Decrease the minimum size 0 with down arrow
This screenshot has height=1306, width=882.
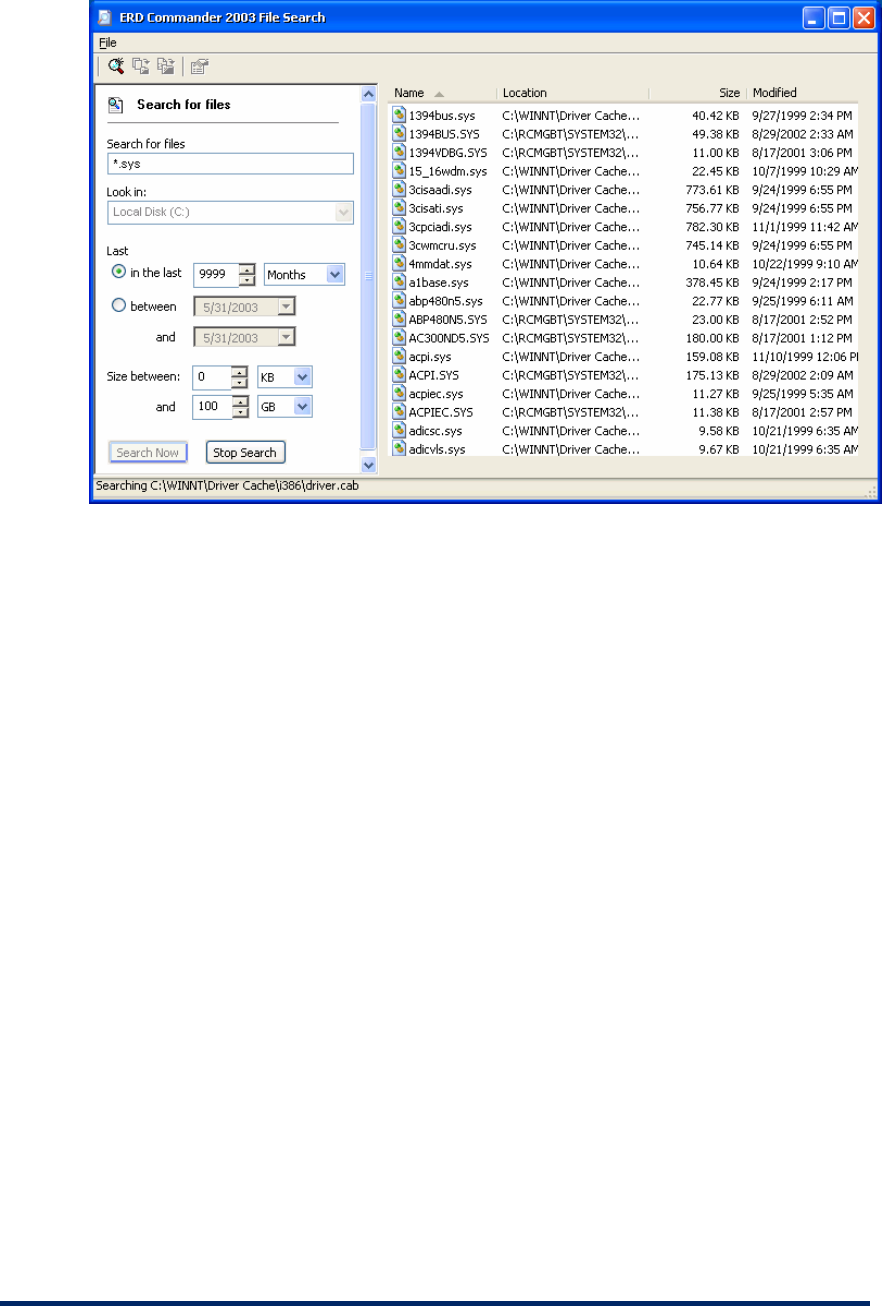(240, 382)
